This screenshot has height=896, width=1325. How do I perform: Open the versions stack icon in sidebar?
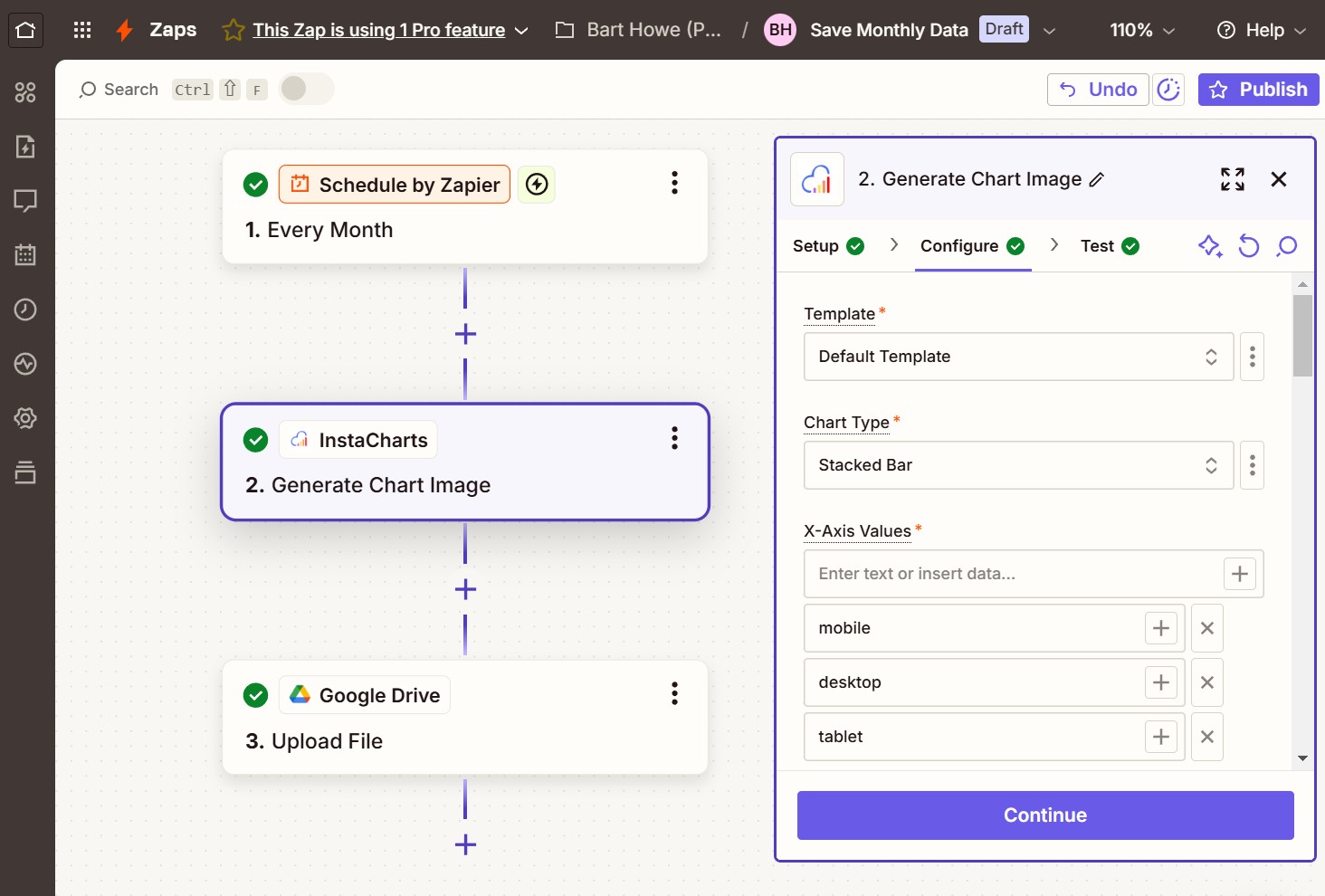point(25,472)
